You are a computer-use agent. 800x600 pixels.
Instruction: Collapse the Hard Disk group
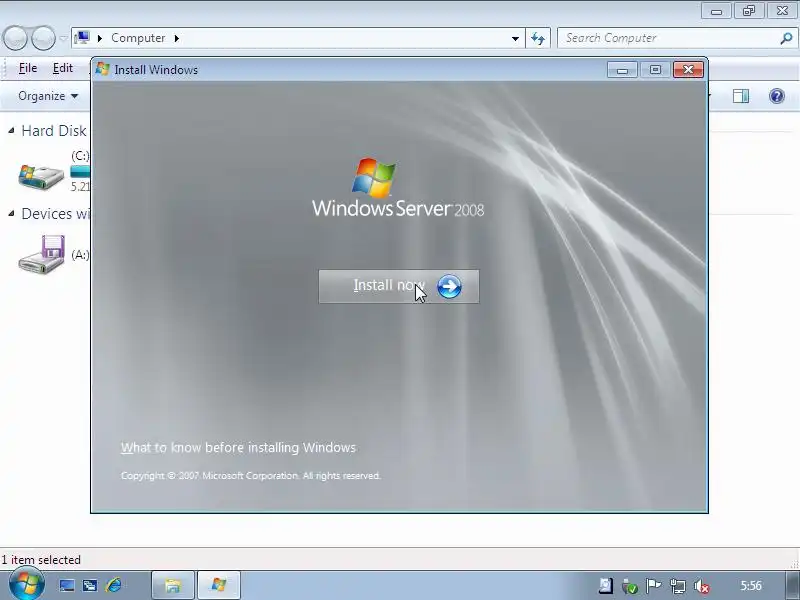(11, 131)
